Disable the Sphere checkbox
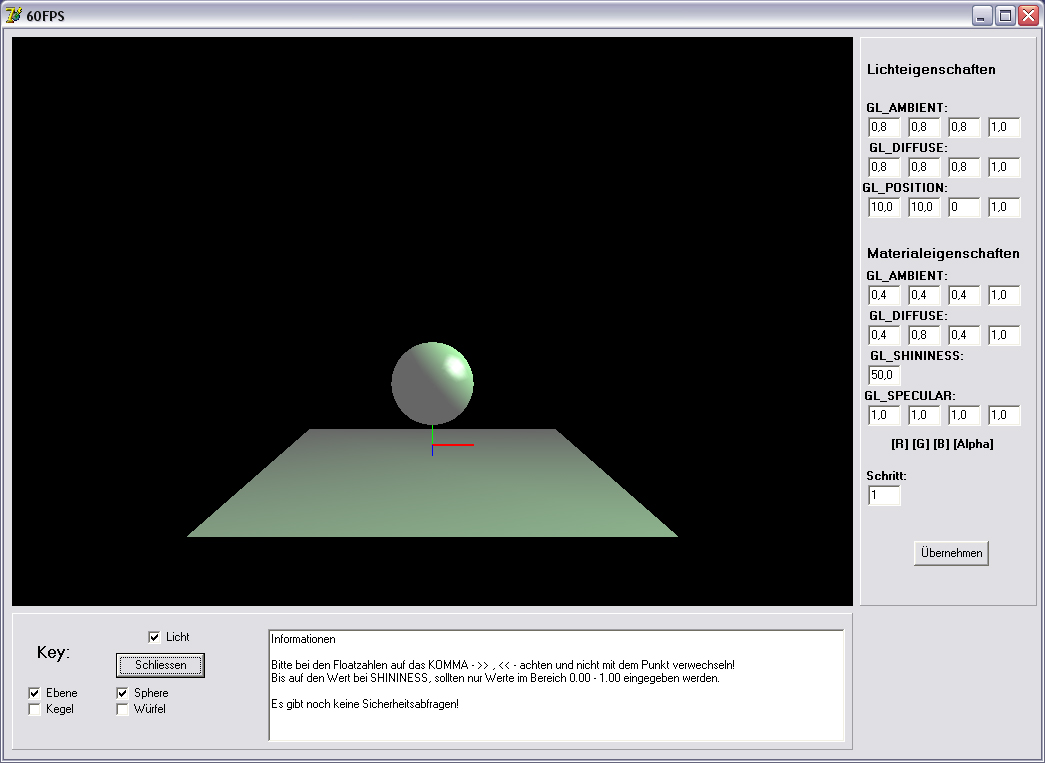This screenshot has height=763, width=1045. coord(123,693)
